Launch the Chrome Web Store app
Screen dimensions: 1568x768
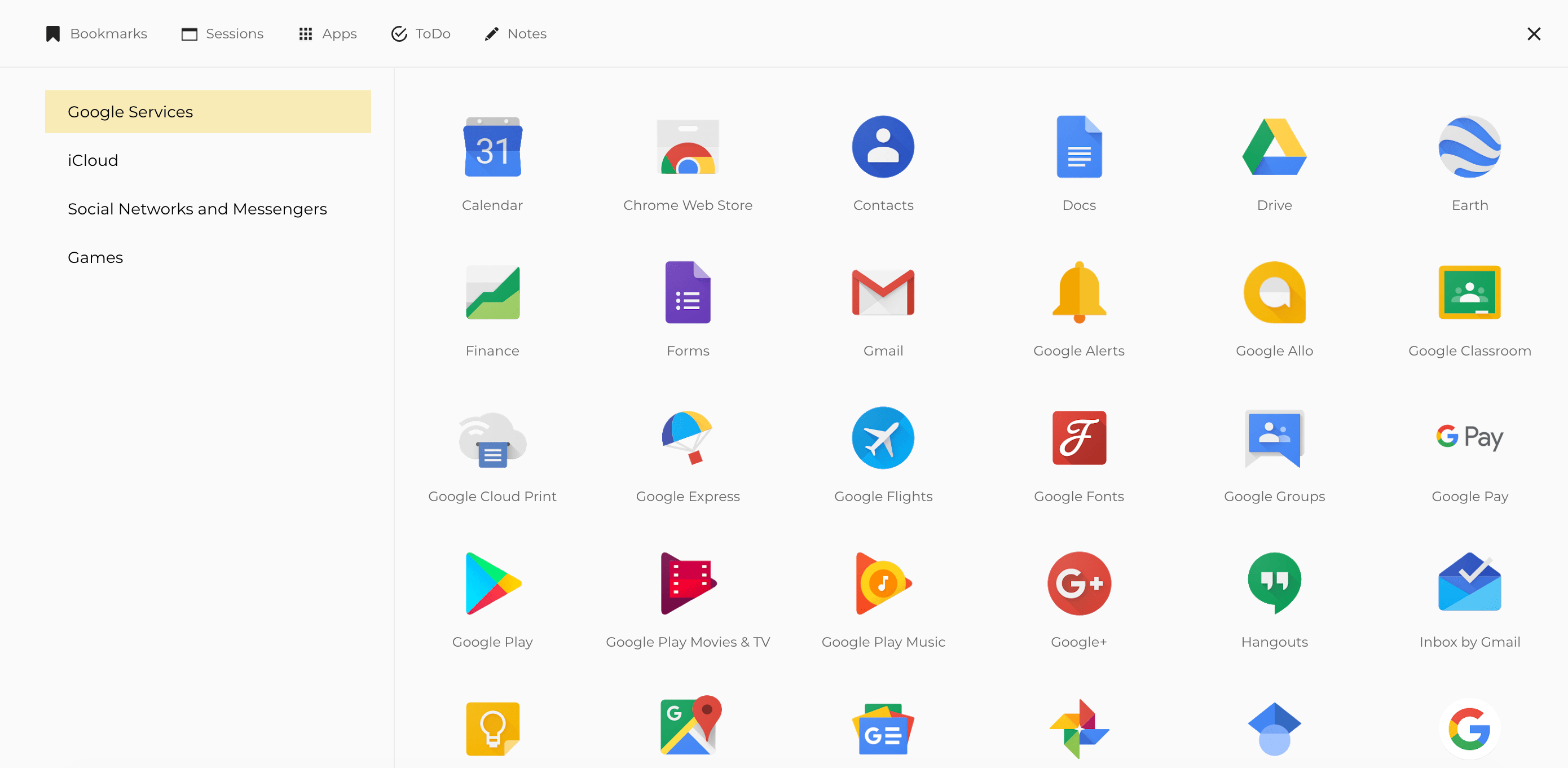(687, 147)
